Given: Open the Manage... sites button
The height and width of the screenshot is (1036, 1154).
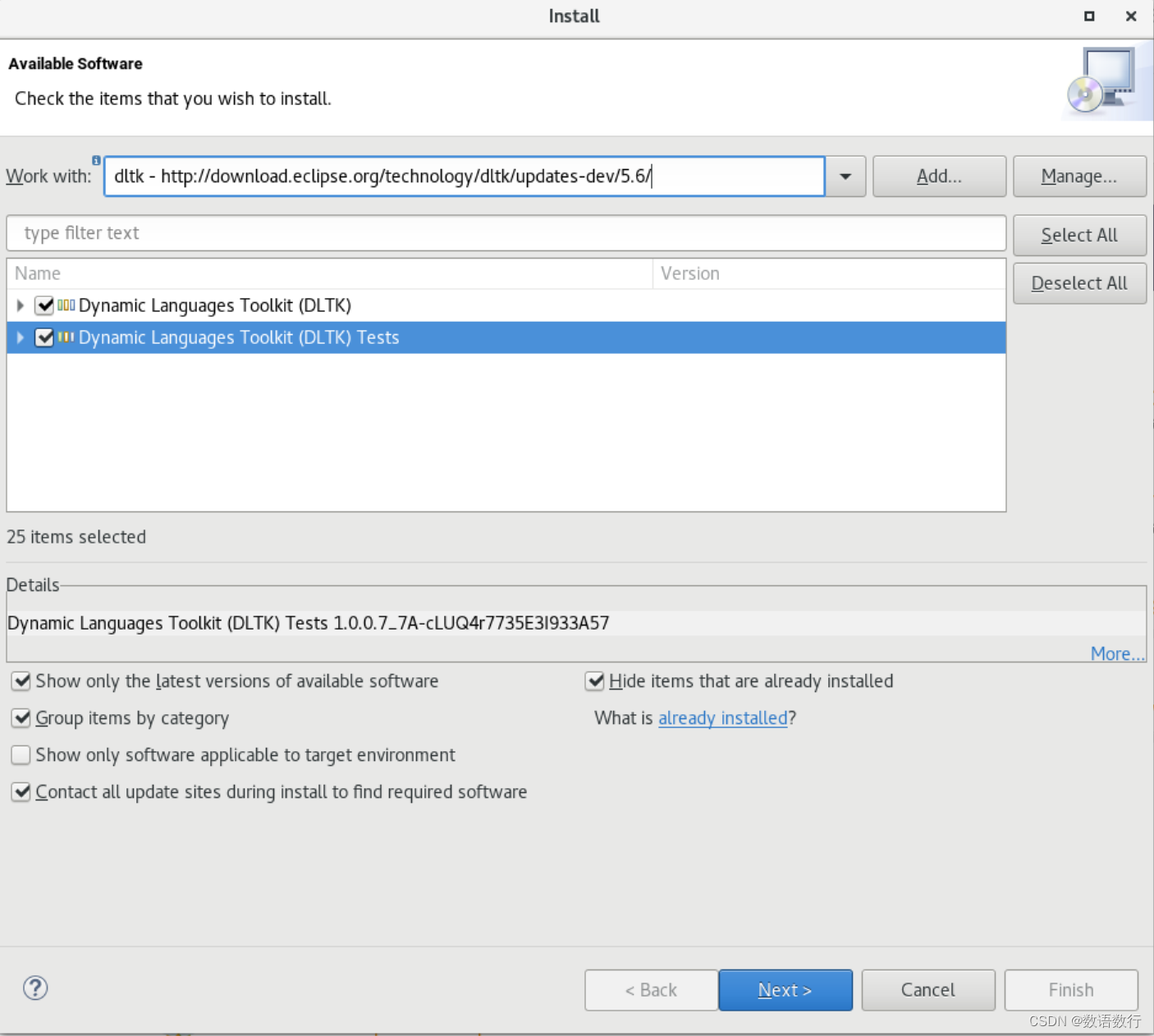Looking at the screenshot, I should (1079, 176).
